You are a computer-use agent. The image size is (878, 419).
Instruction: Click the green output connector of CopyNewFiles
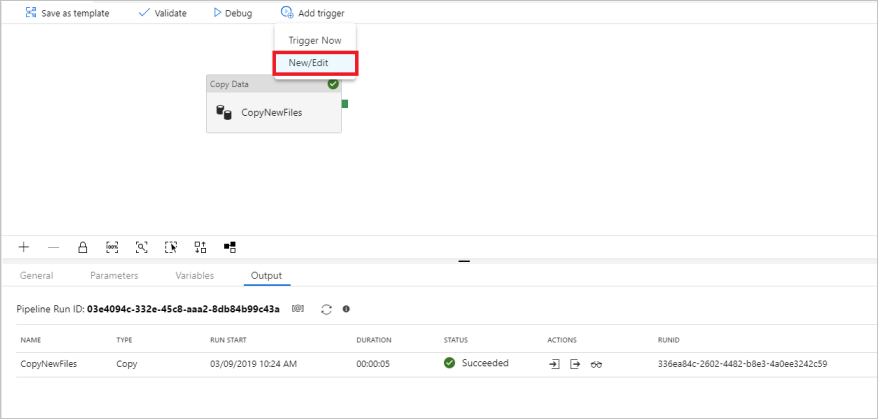[x=345, y=104]
